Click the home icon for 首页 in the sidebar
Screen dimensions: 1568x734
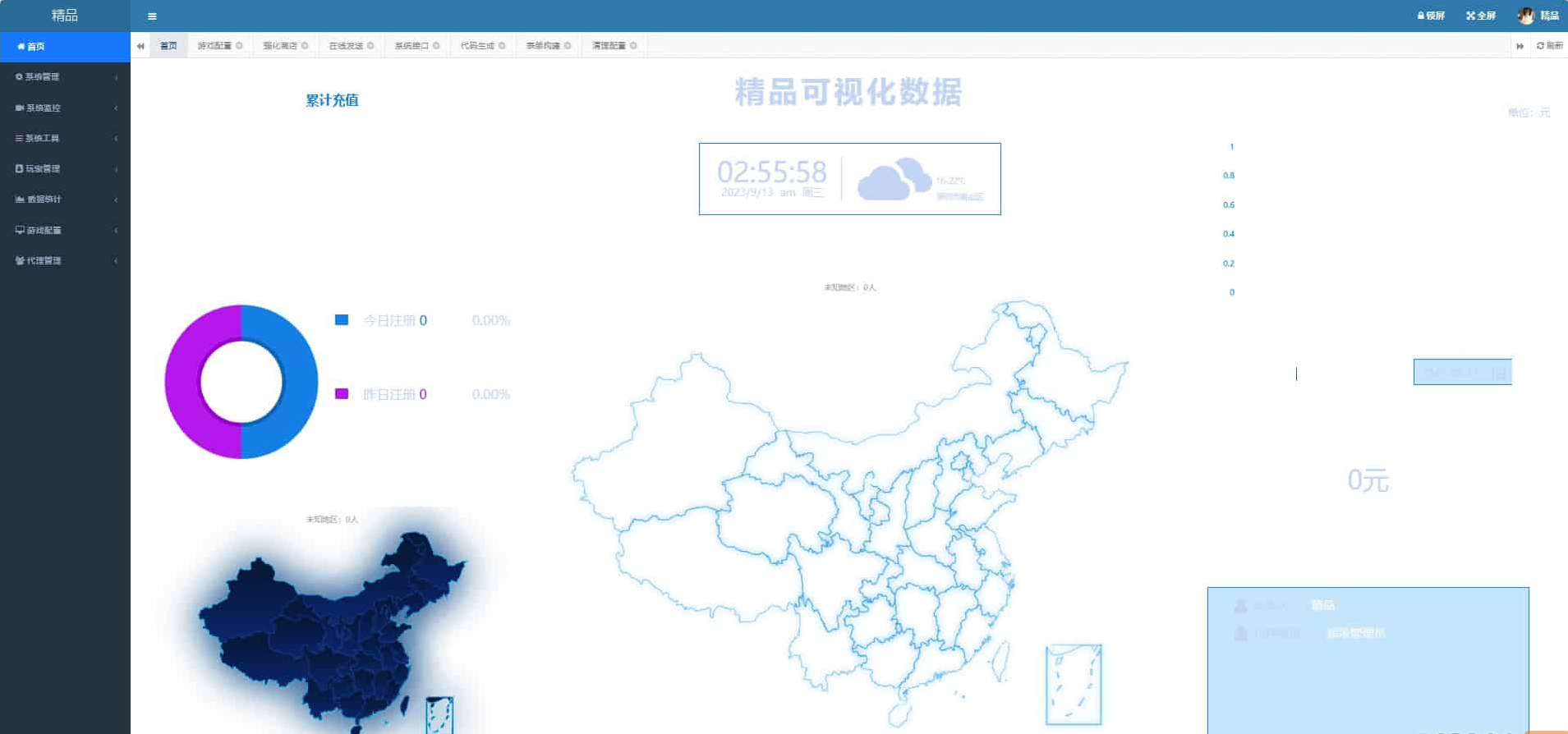21,47
